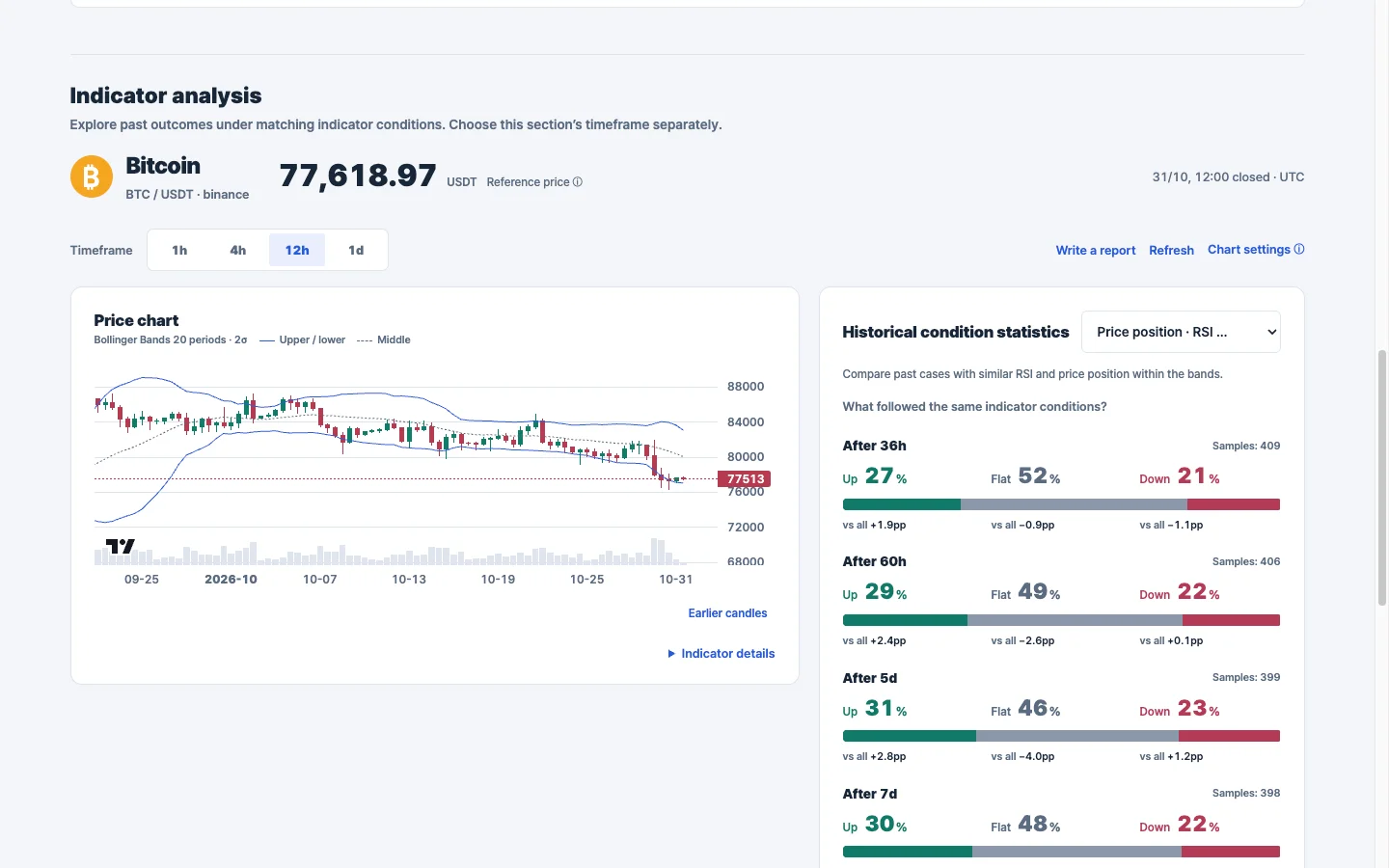Screen dimensions: 1389x868
Task: Click the BTC / USDT · binance label
Action: pos(187,194)
